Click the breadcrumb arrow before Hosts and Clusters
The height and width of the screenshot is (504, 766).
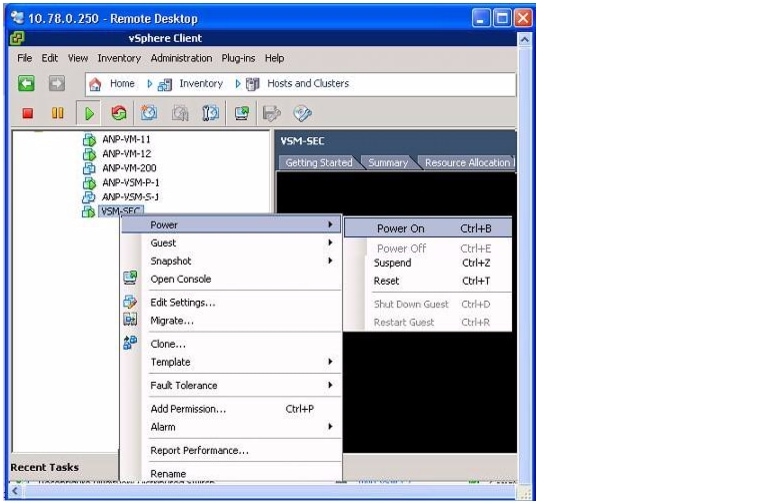point(237,84)
